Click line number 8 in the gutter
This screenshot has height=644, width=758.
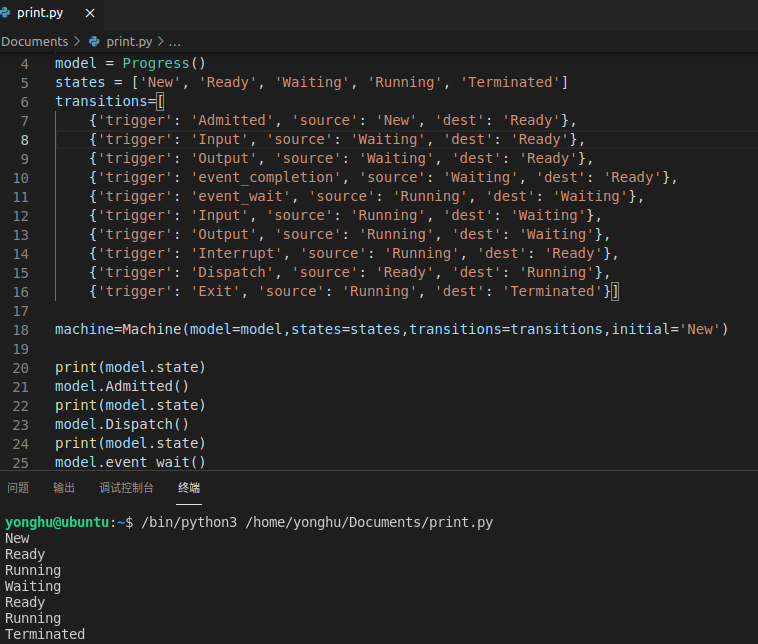click(x=24, y=139)
